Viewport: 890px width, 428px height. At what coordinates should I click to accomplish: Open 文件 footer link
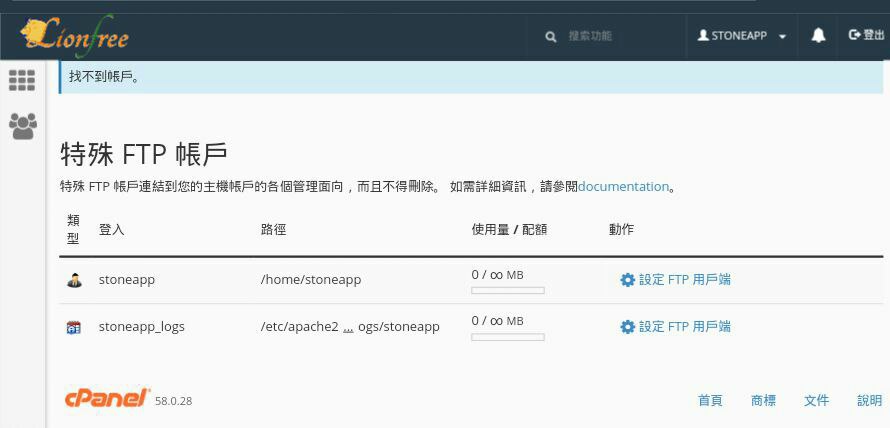[816, 400]
